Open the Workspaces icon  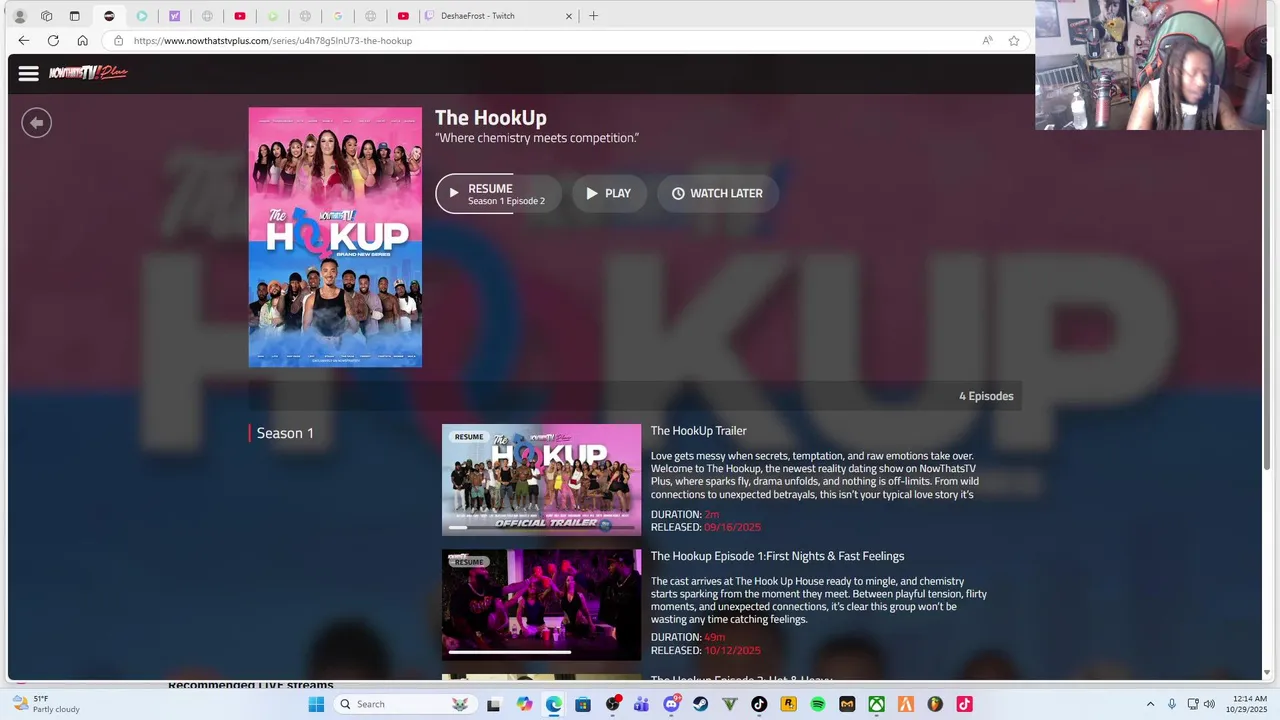(47, 16)
